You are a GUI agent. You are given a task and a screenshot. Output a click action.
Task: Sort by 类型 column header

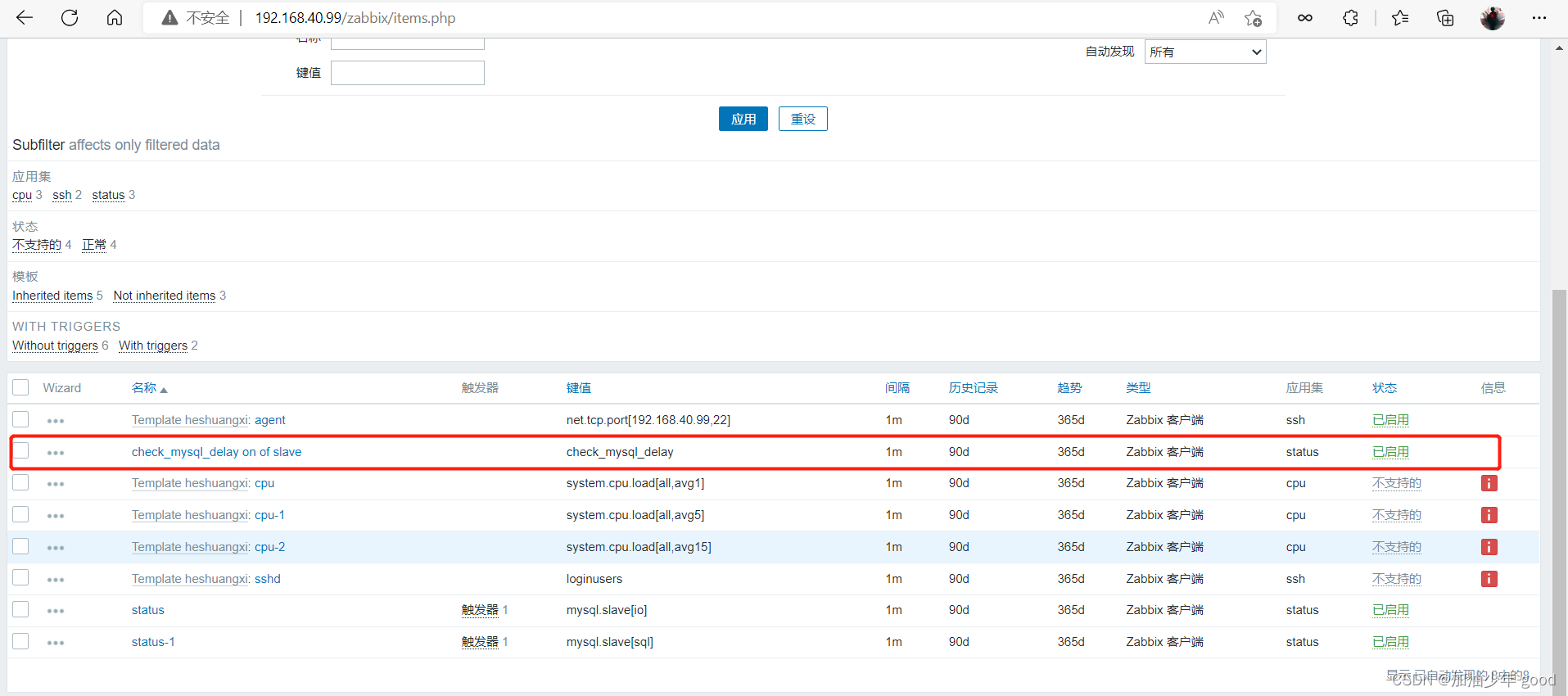point(1138,388)
